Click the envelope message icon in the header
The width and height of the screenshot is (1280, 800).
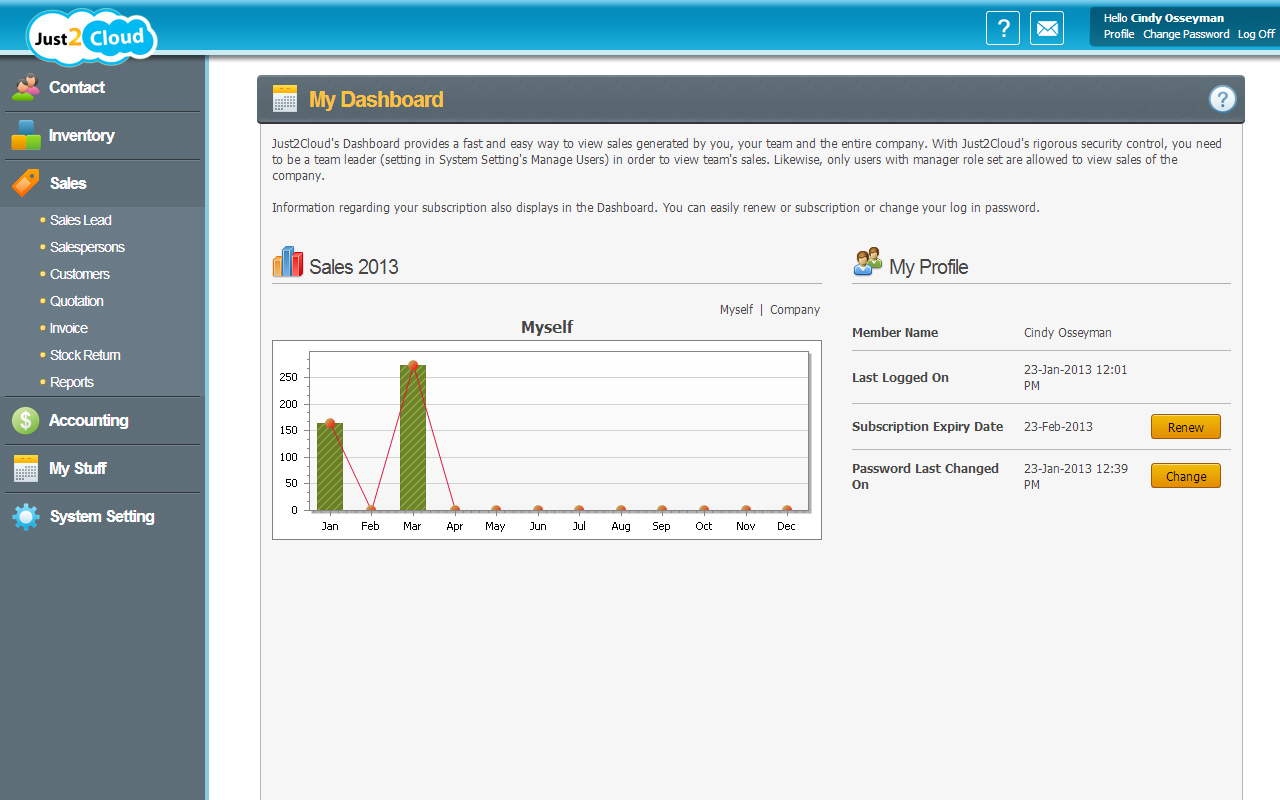point(1047,27)
